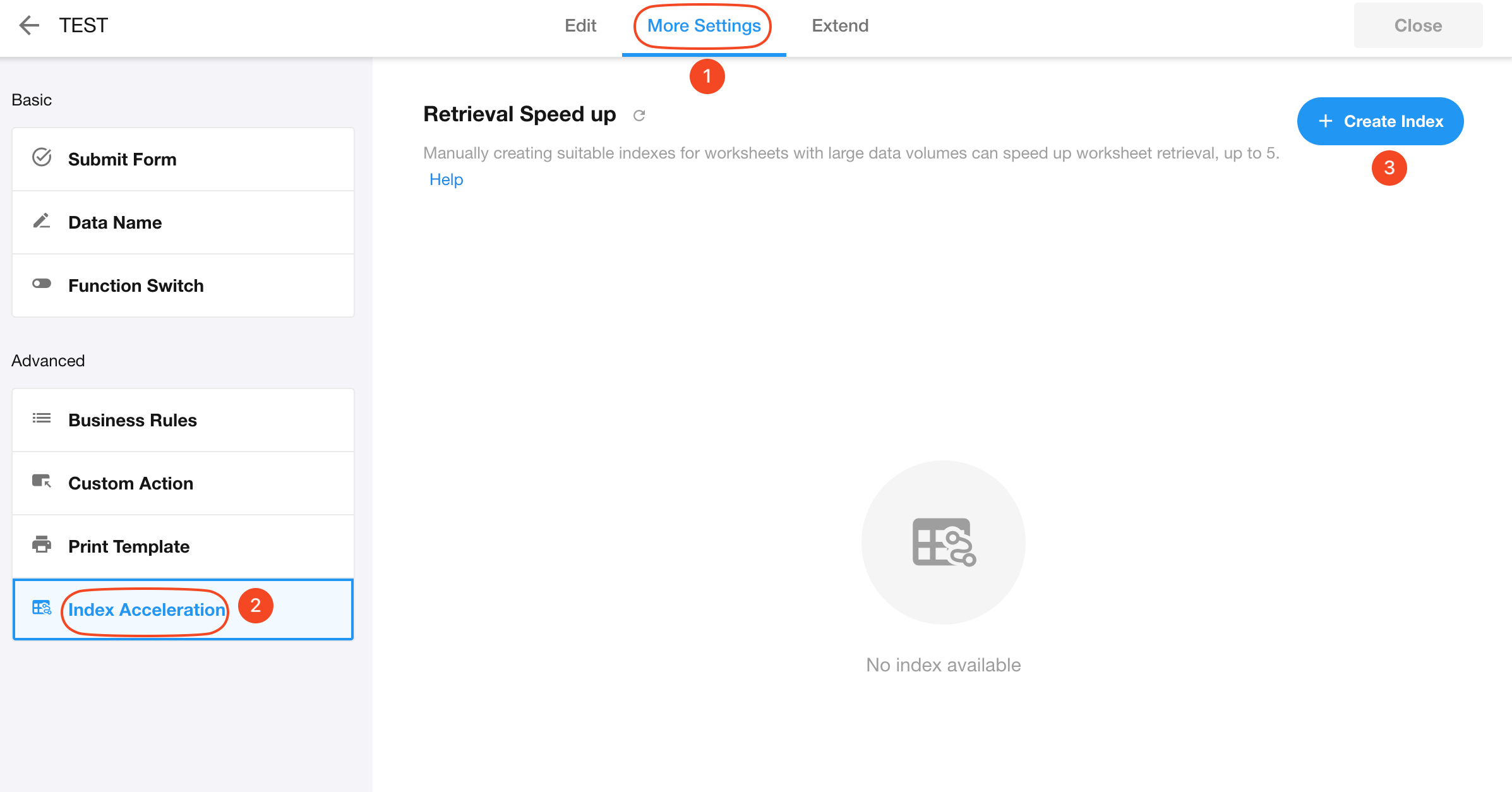Image resolution: width=1512 pixels, height=792 pixels.
Task: Select the More Settings tab
Action: point(704,26)
